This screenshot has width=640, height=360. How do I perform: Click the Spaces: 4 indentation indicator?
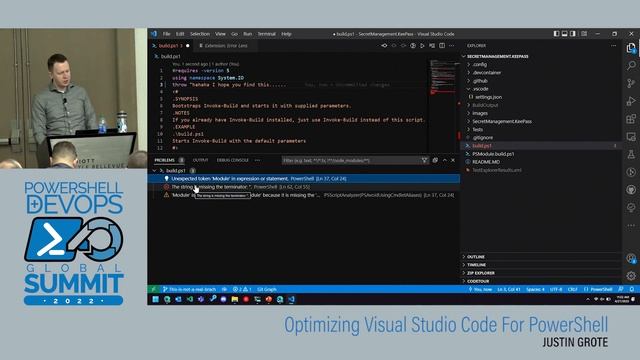pyautogui.click(x=535, y=289)
